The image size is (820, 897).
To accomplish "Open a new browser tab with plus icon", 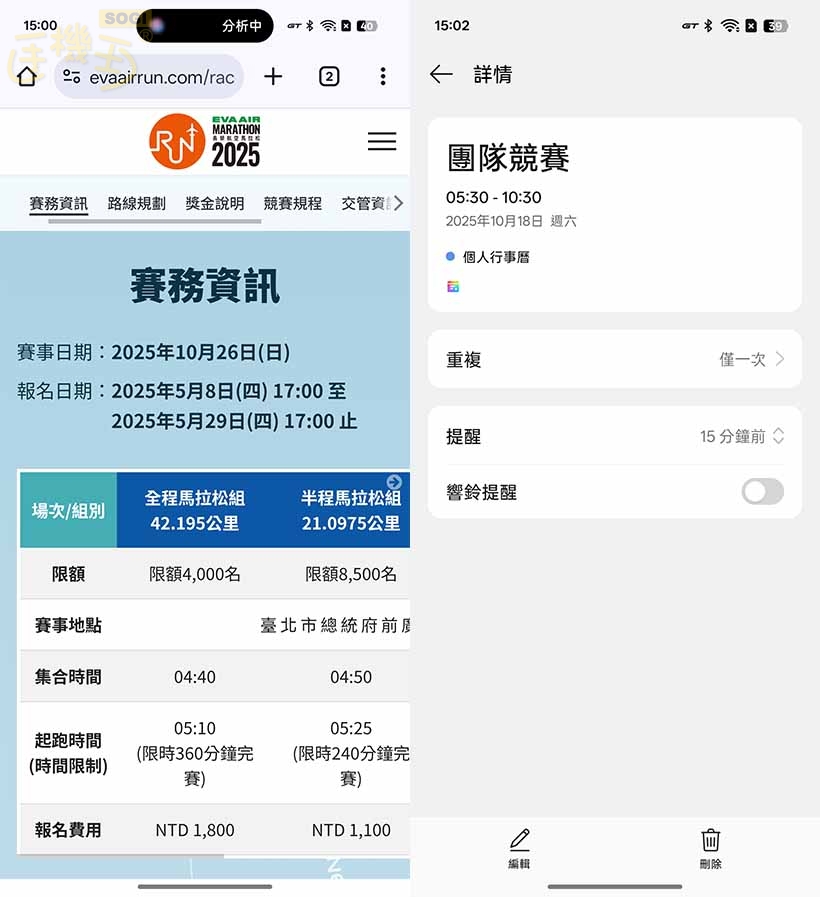I will [273, 77].
